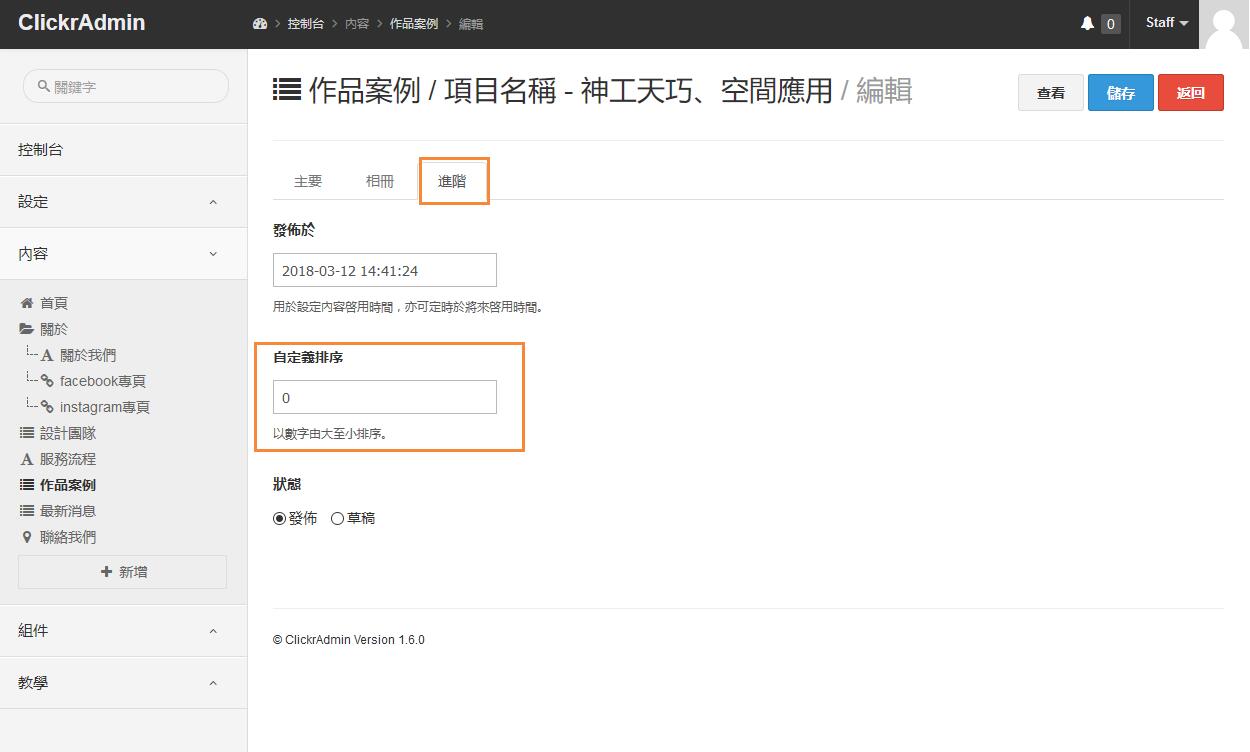Image resolution: width=1250 pixels, height=752 pixels.
Task: Open 設計團隊 in the sidebar
Action: pyautogui.click(x=68, y=433)
